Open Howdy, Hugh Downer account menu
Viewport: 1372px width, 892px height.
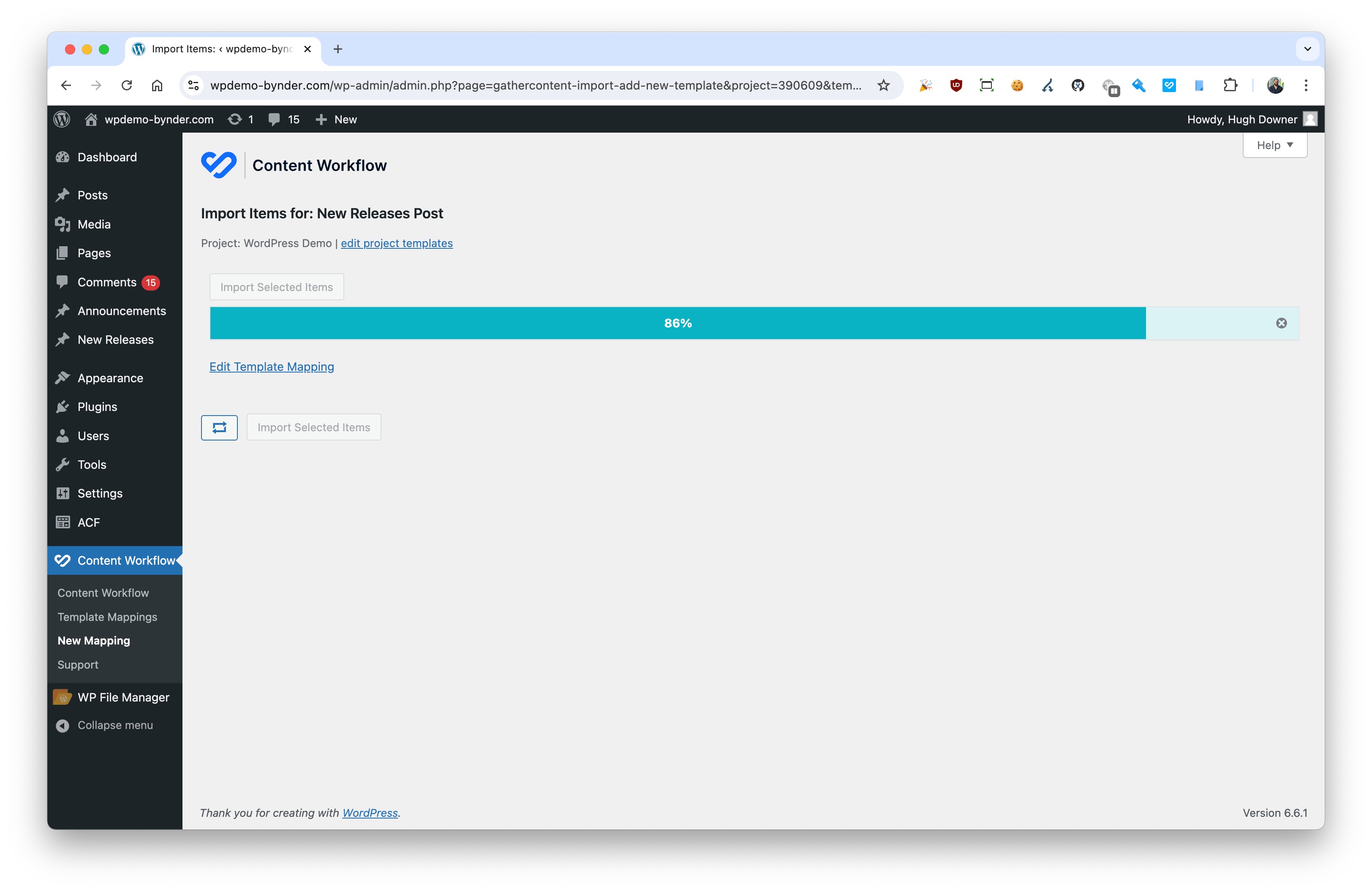click(x=1252, y=119)
